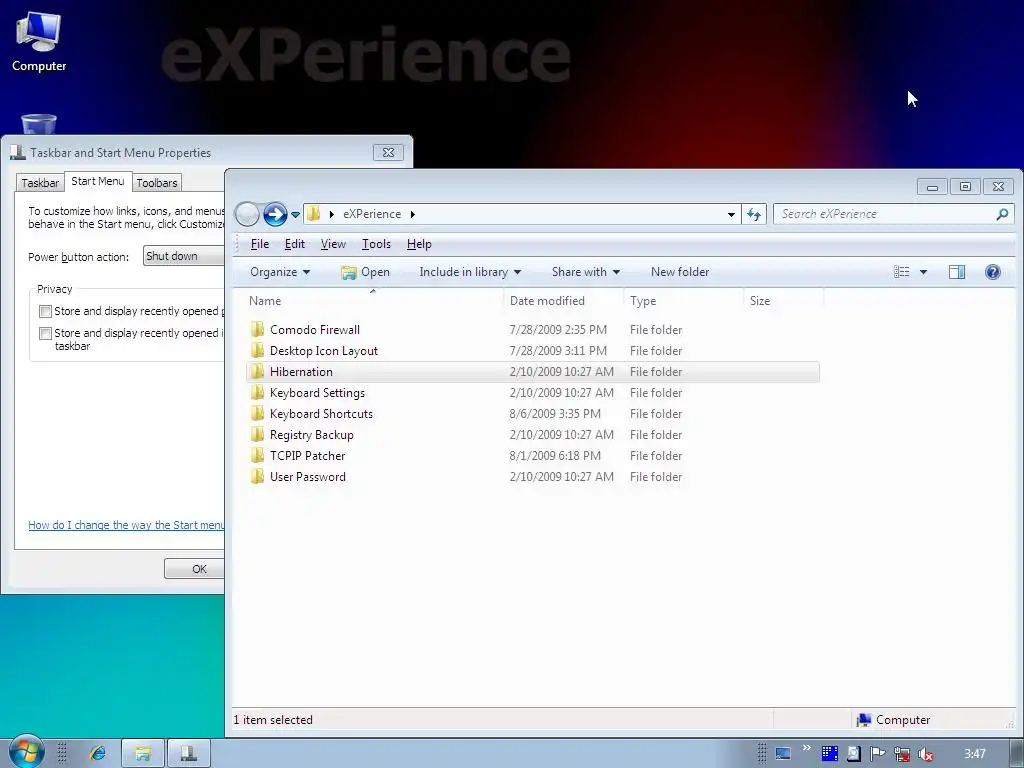Click the Keyboard Shortcuts folder icon

click(x=258, y=413)
